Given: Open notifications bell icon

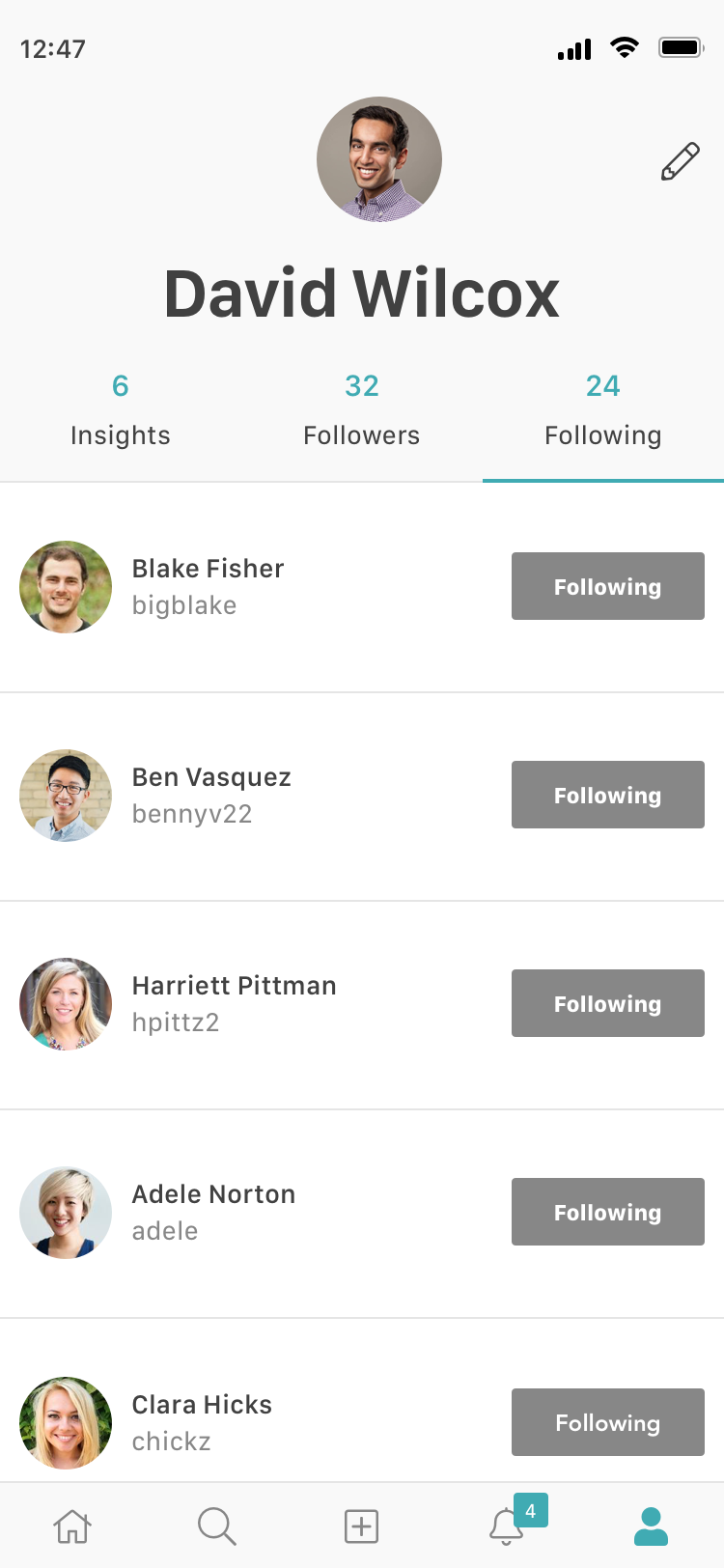Looking at the screenshot, I should [506, 1526].
